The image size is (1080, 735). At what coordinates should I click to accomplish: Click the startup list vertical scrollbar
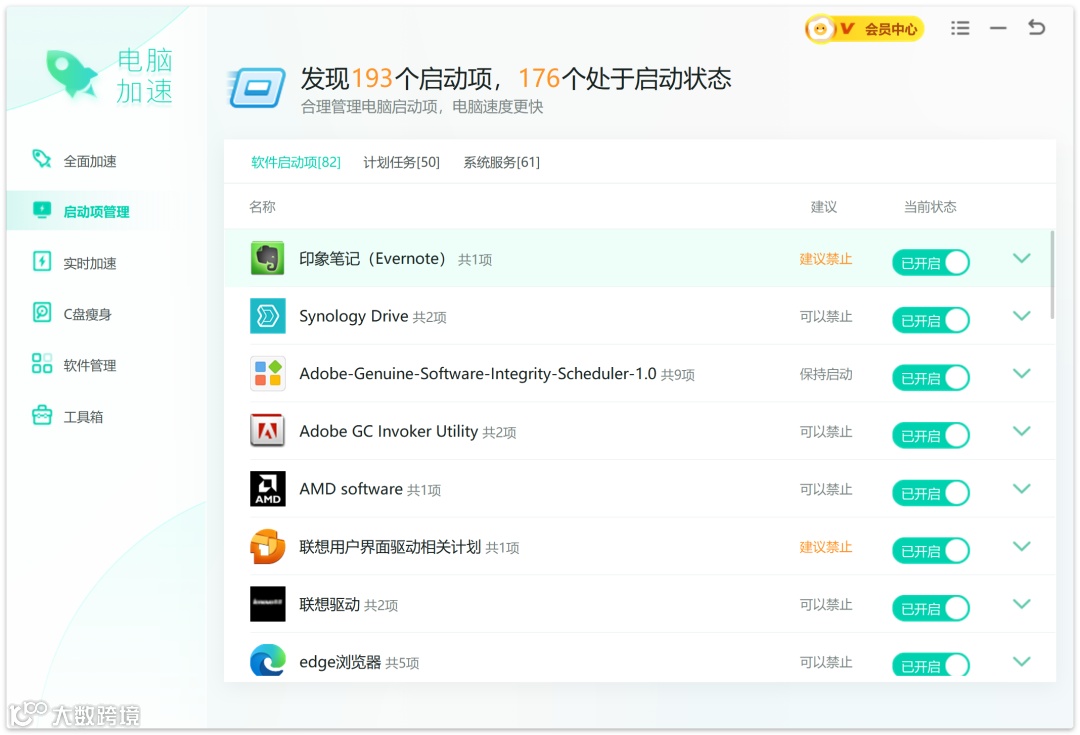pos(1052,275)
